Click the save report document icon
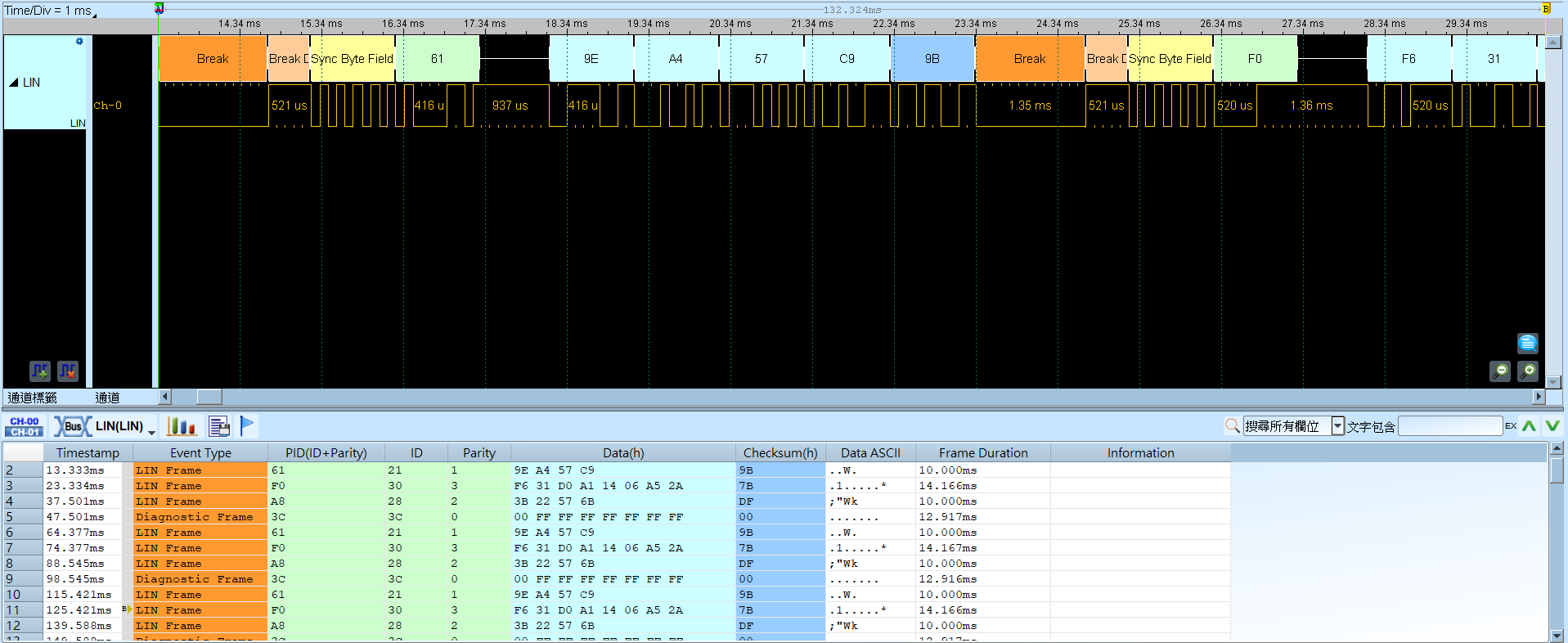 click(219, 426)
